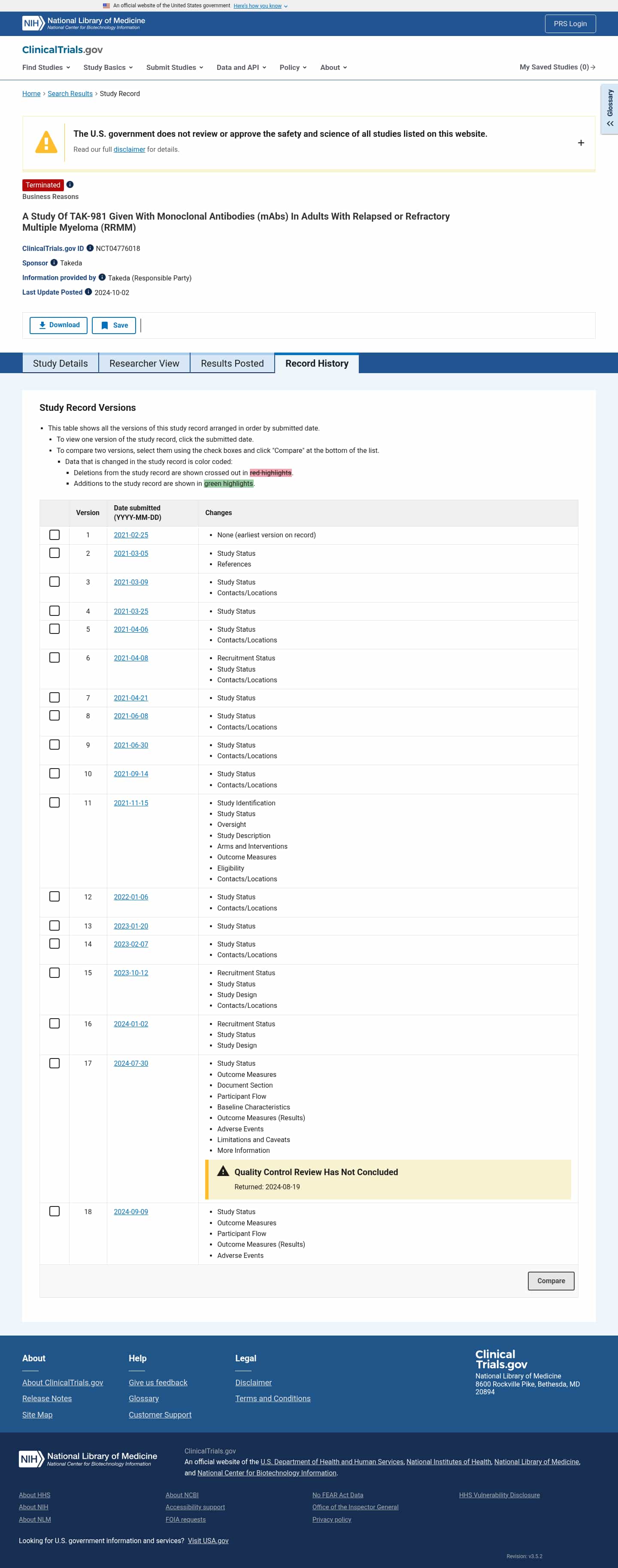Click the PRS Login button
Viewport: 618px width, 1568px height.
[x=570, y=24]
